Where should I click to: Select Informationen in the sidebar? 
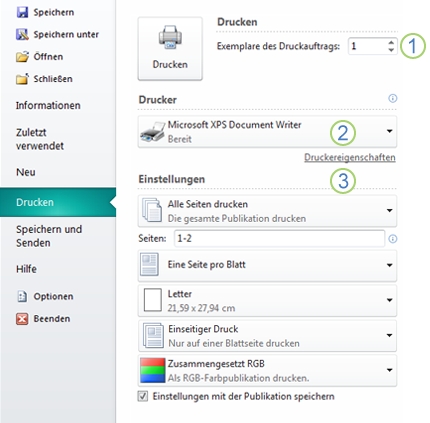point(48,105)
